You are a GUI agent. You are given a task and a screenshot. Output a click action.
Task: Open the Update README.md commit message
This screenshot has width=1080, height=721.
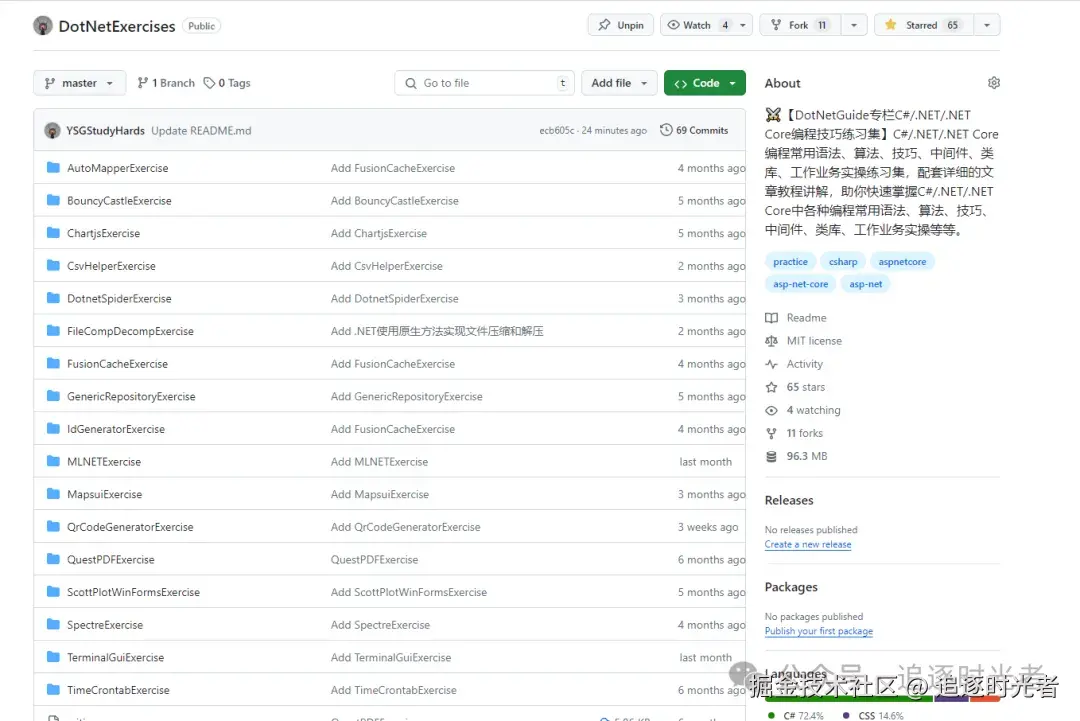[201, 130]
